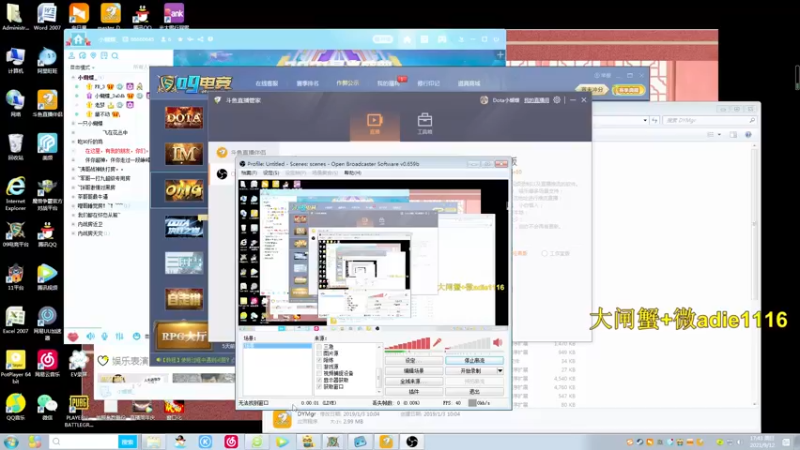Open Word 2007 desktop shortcut
This screenshot has width=800, height=450.
tap(47, 16)
